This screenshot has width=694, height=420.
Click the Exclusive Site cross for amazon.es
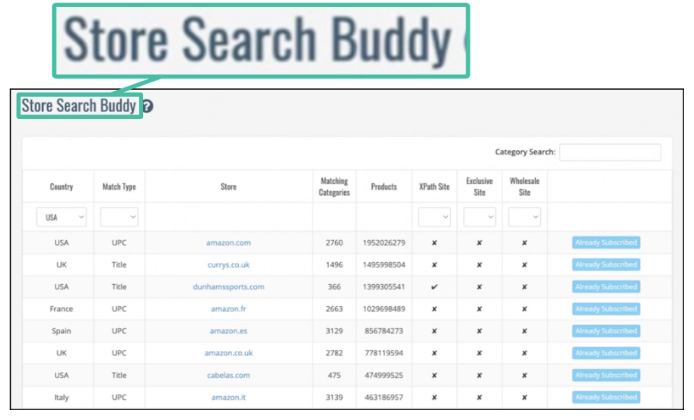[x=479, y=331]
